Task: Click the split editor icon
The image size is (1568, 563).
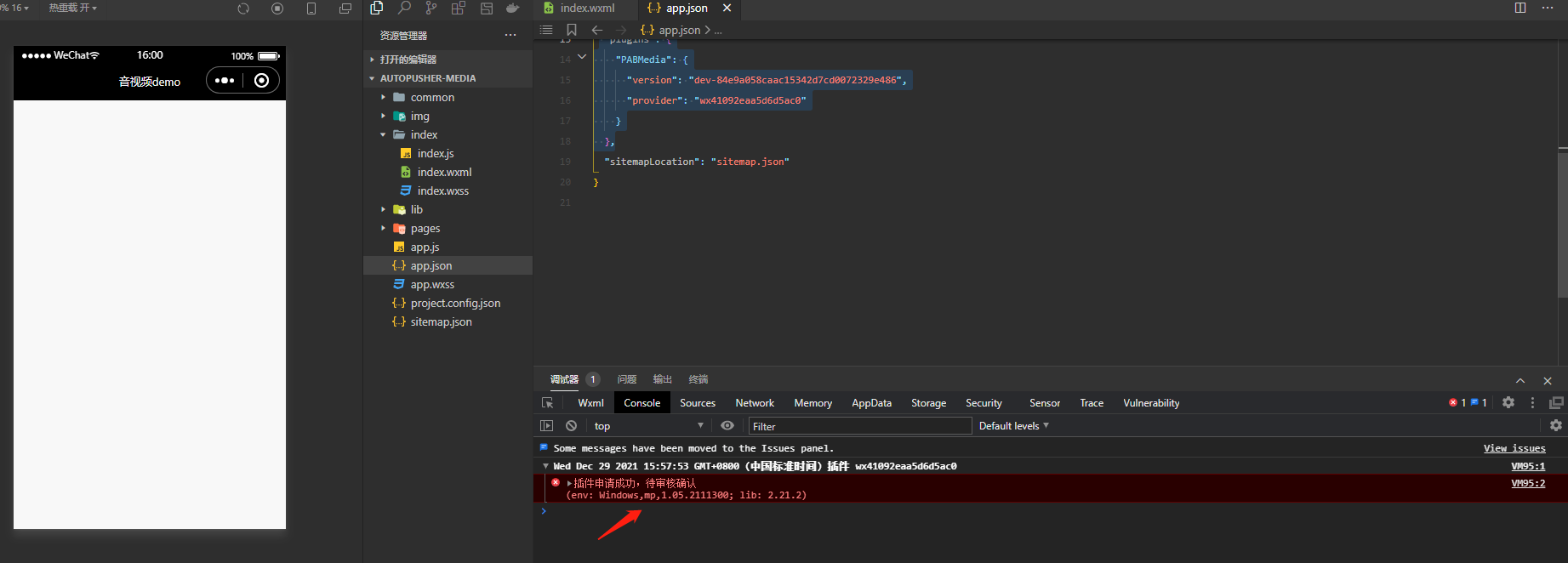Action: (1520, 8)
